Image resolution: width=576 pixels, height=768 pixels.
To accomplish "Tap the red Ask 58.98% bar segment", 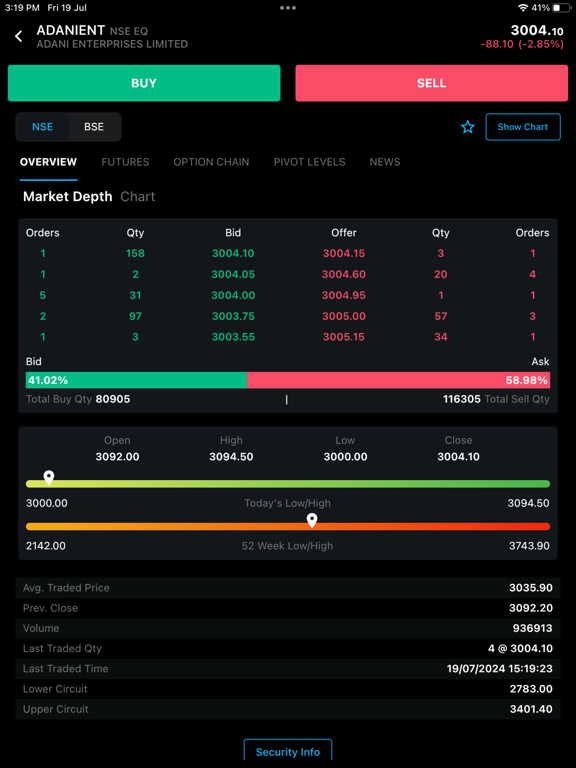I will pos(398,380).
